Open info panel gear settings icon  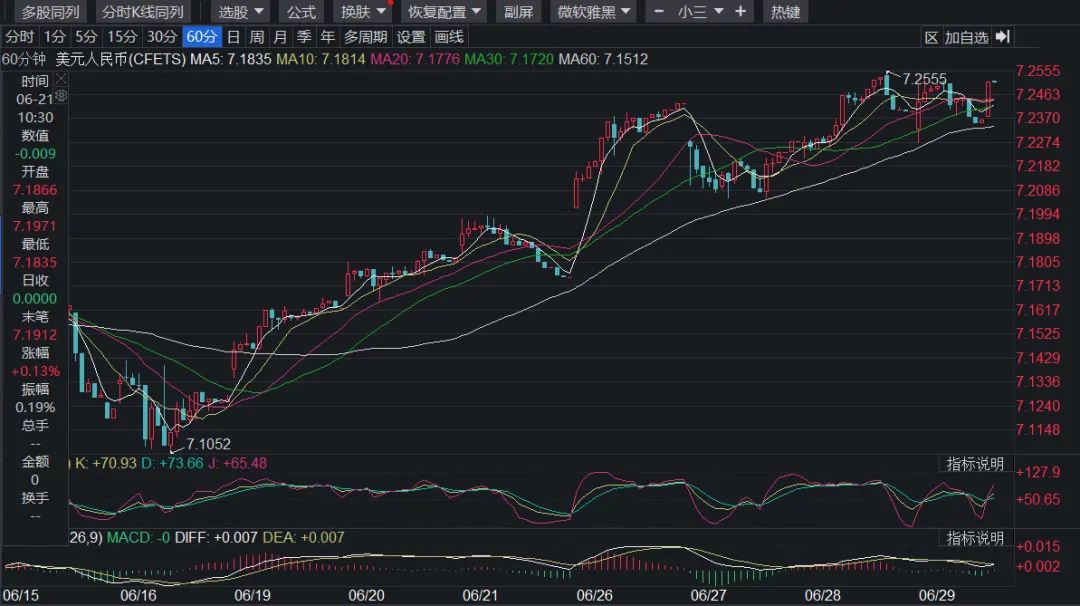tap(61, 96)
